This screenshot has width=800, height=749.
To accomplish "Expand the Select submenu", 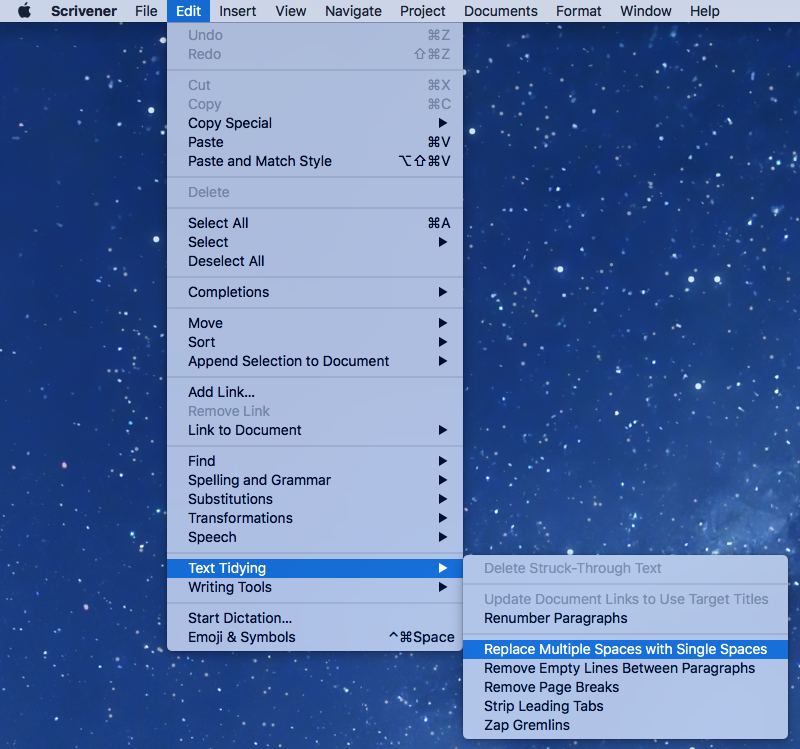I will (x=315, y=242).
